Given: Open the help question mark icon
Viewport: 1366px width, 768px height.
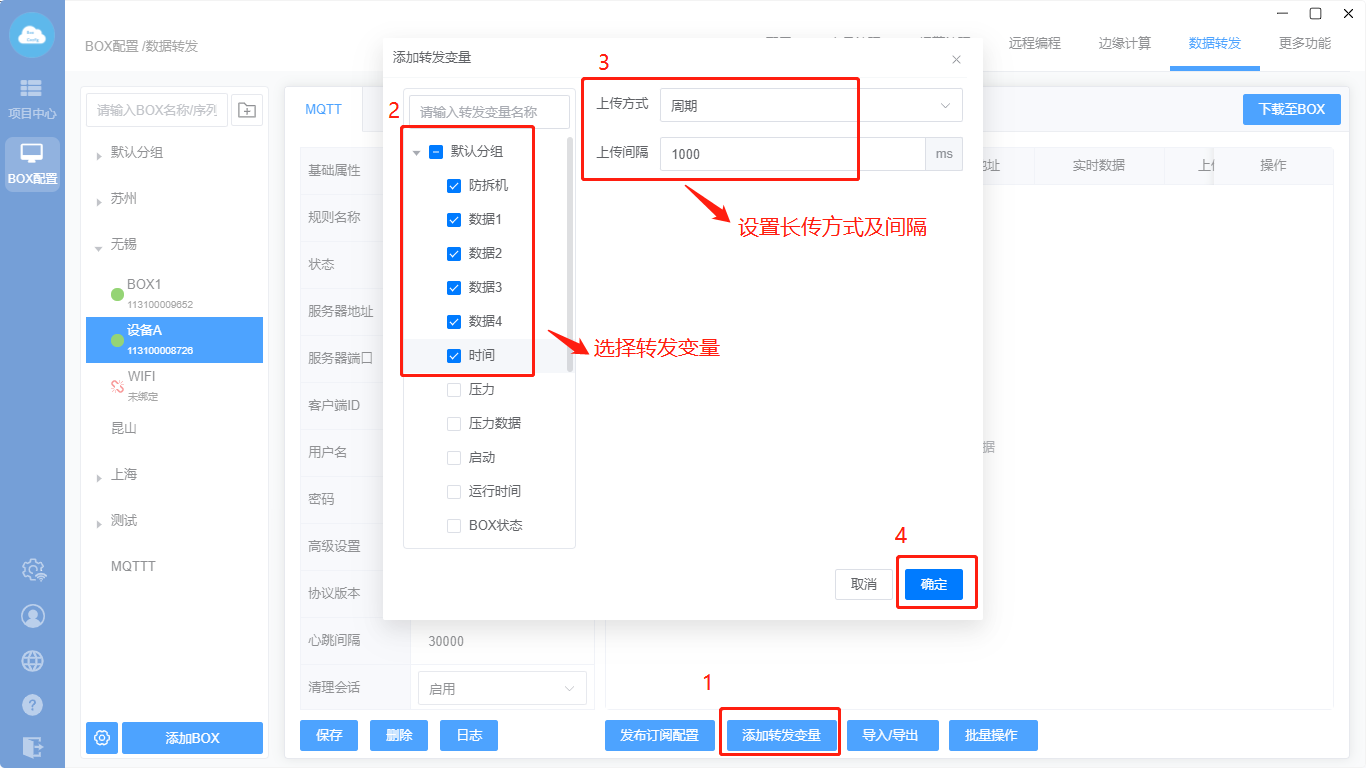Looking at the screenshot, I should [x=33, y=705].
